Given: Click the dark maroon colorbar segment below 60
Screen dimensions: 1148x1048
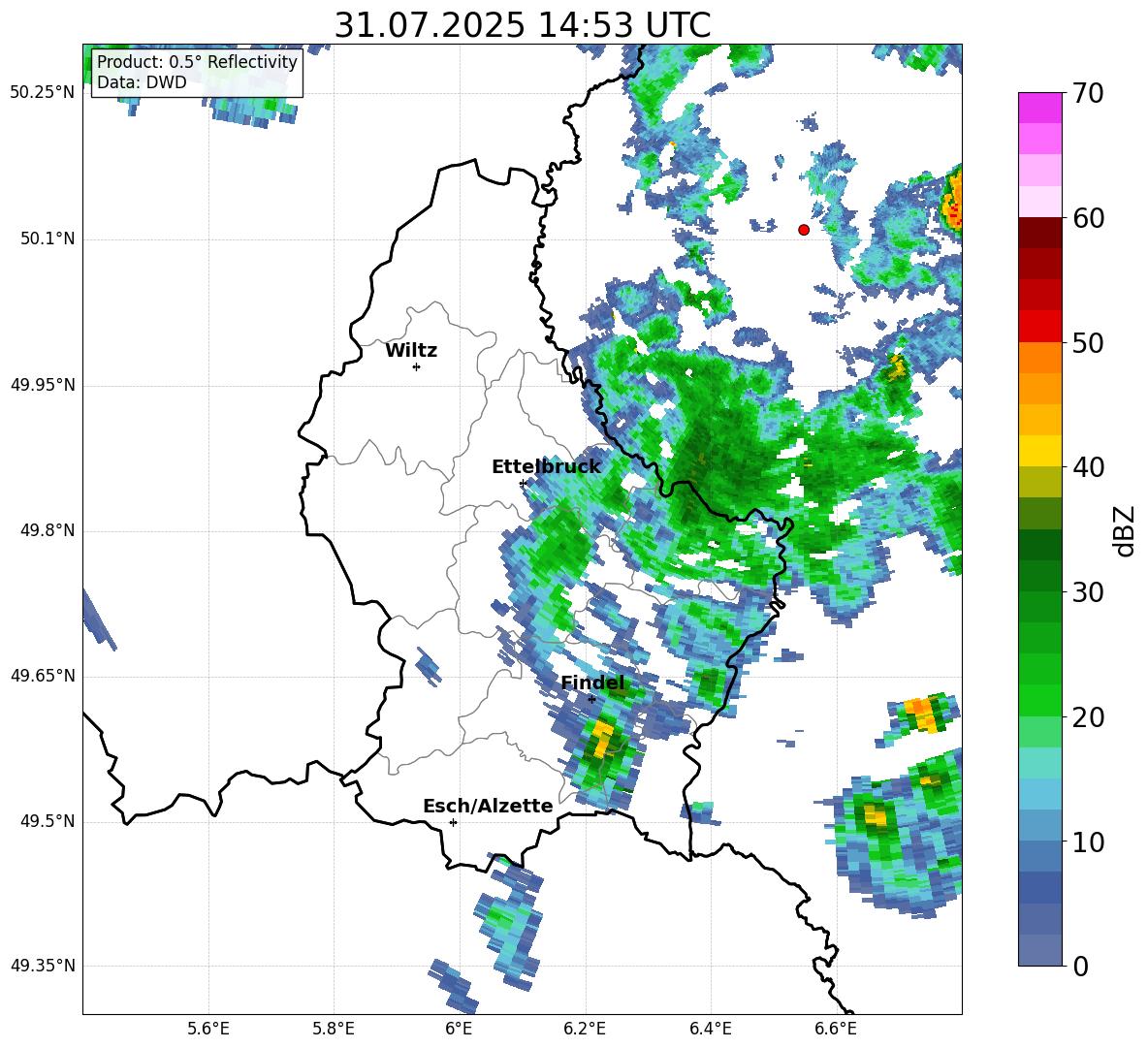Looking at the screenshot, I should (x=1039, y=233).
